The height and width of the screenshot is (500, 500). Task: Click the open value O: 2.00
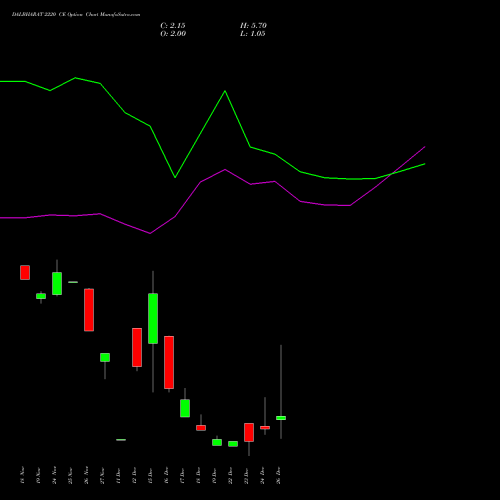tap(173, 34)
